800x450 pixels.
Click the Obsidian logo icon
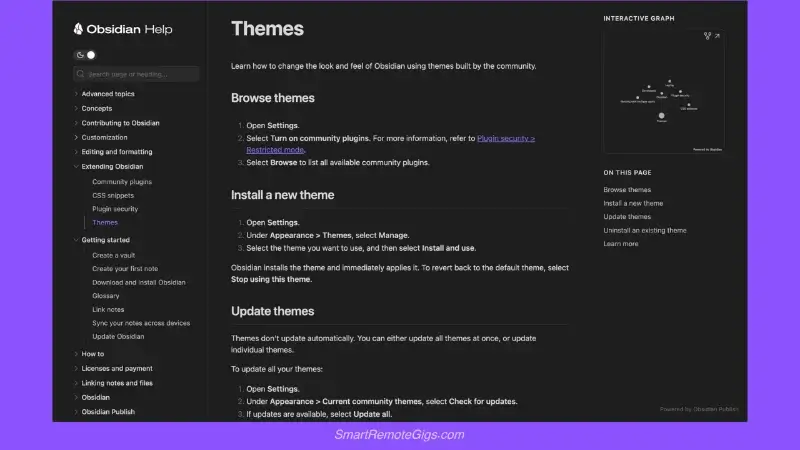[x=78, y=29]
